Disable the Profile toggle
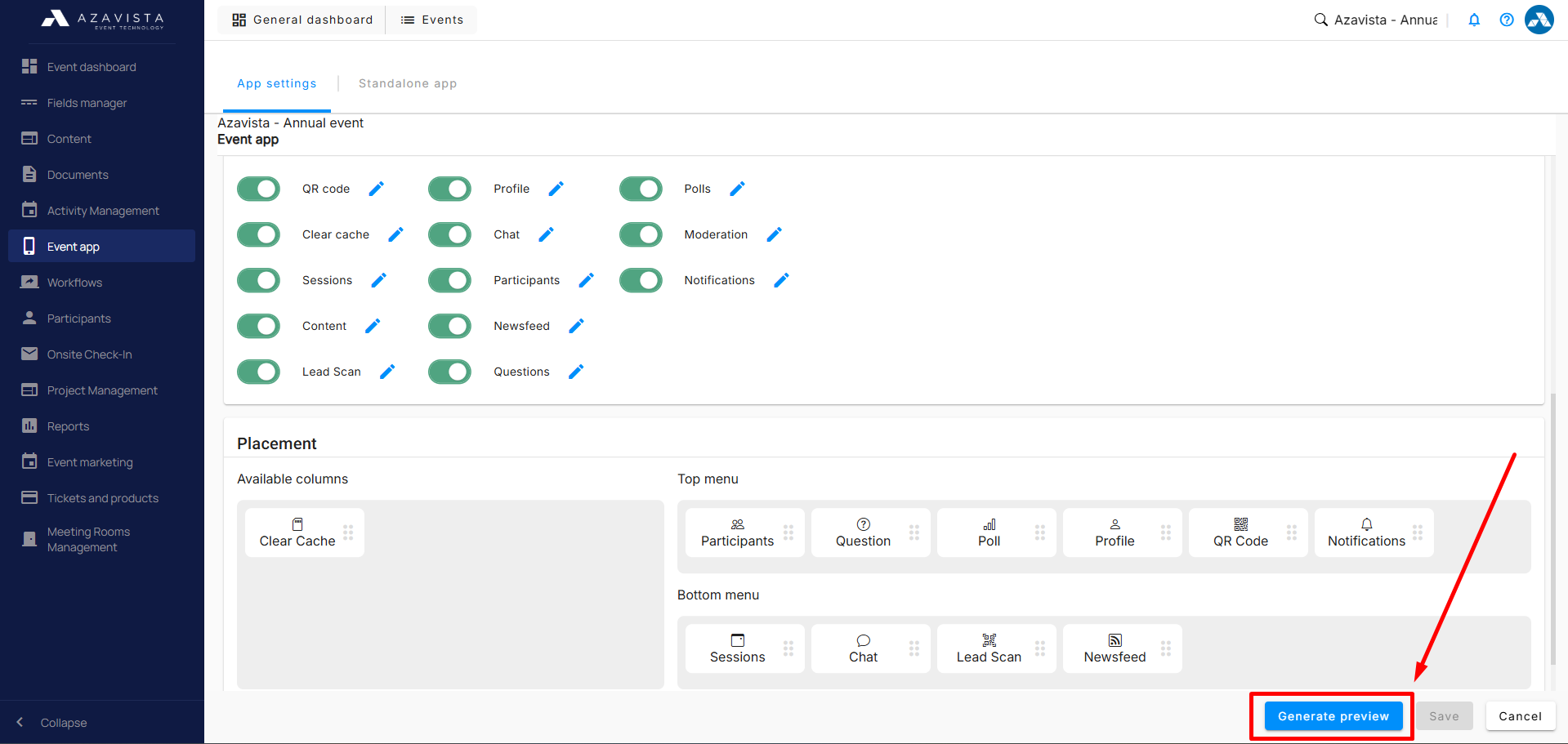This screenshot has height=744, width=1568. [449, 189]
